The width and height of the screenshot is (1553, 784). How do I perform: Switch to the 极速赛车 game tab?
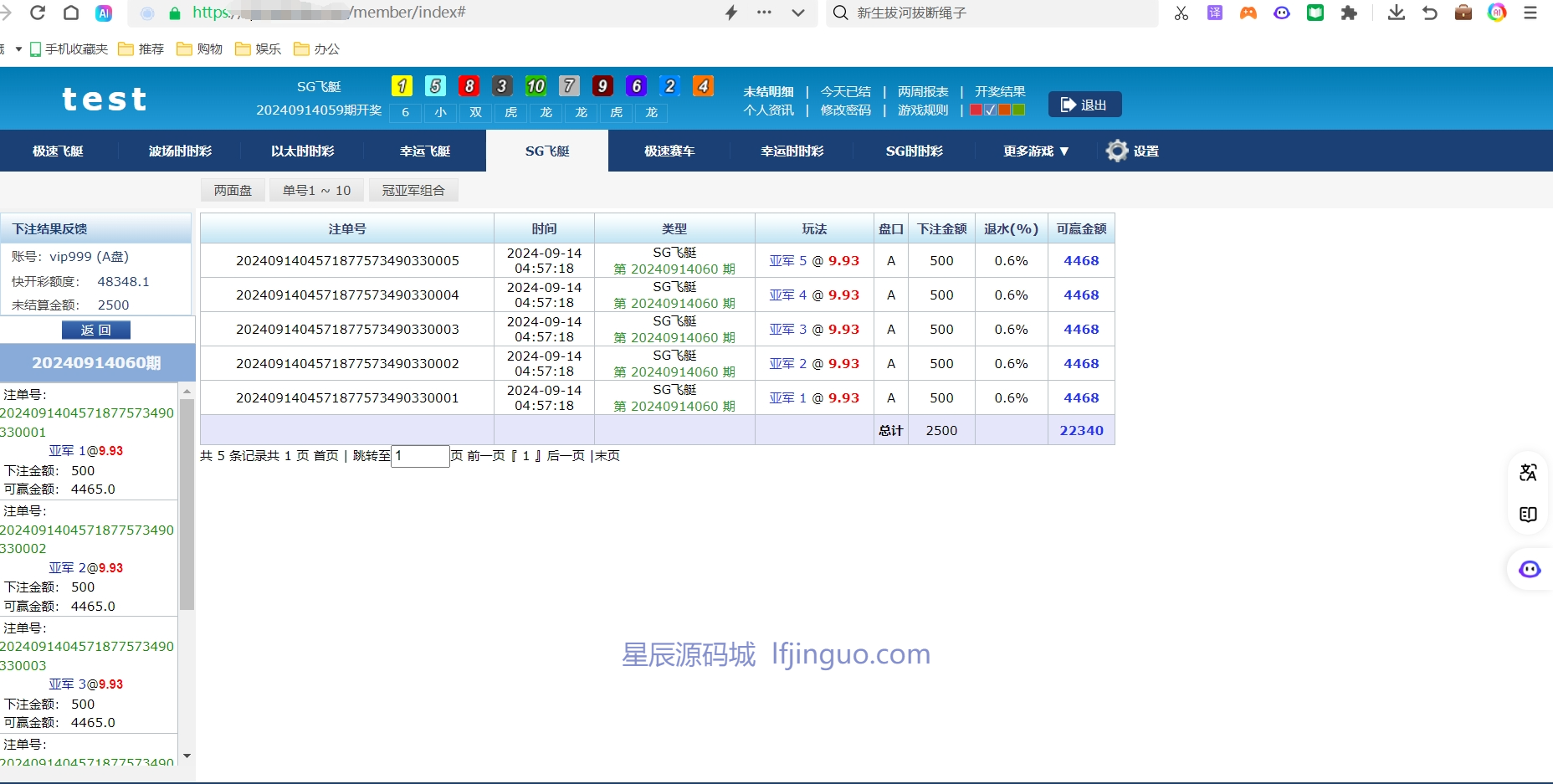click(669, 151)
